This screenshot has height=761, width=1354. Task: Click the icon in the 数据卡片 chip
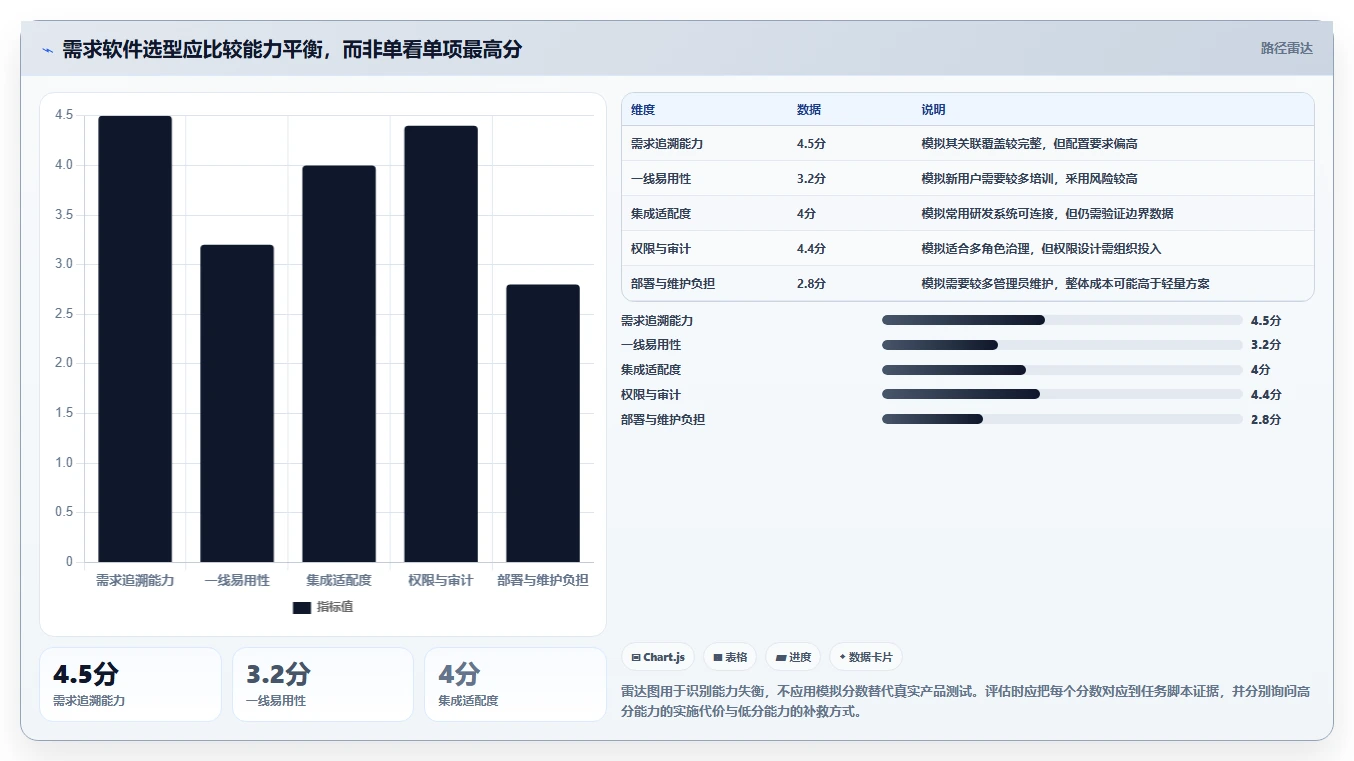tap(843, 657)
